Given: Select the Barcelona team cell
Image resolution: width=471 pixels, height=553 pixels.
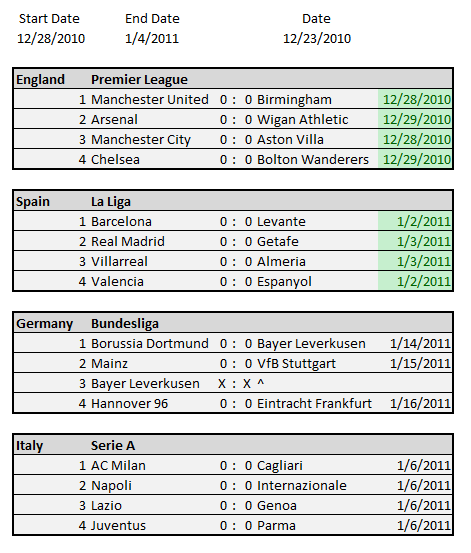Looking at the screenshot, I should (121, 221).
